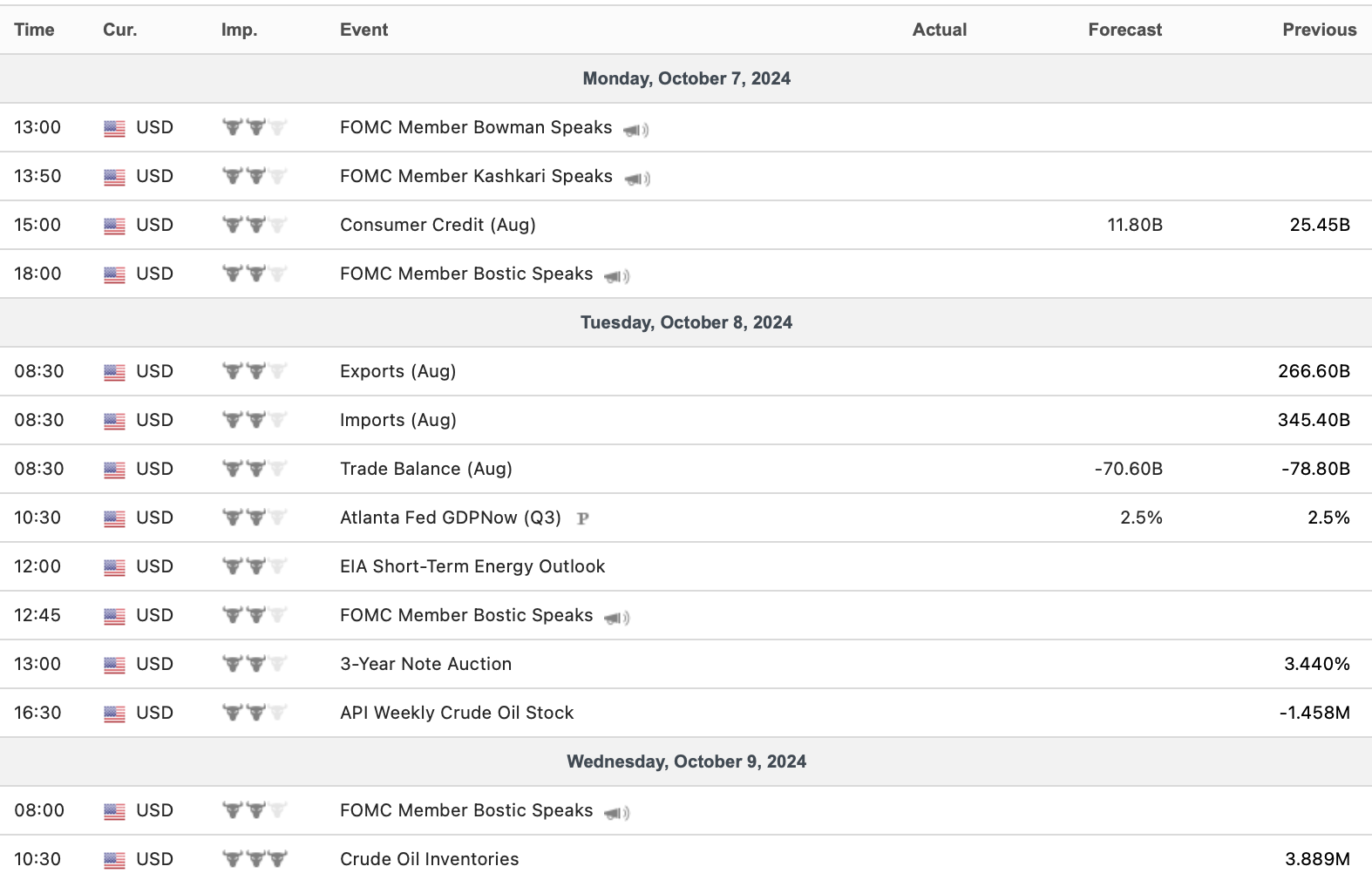
Task: Click the speaker icon beside Bowman Speaks
Action: pos(635,130)
